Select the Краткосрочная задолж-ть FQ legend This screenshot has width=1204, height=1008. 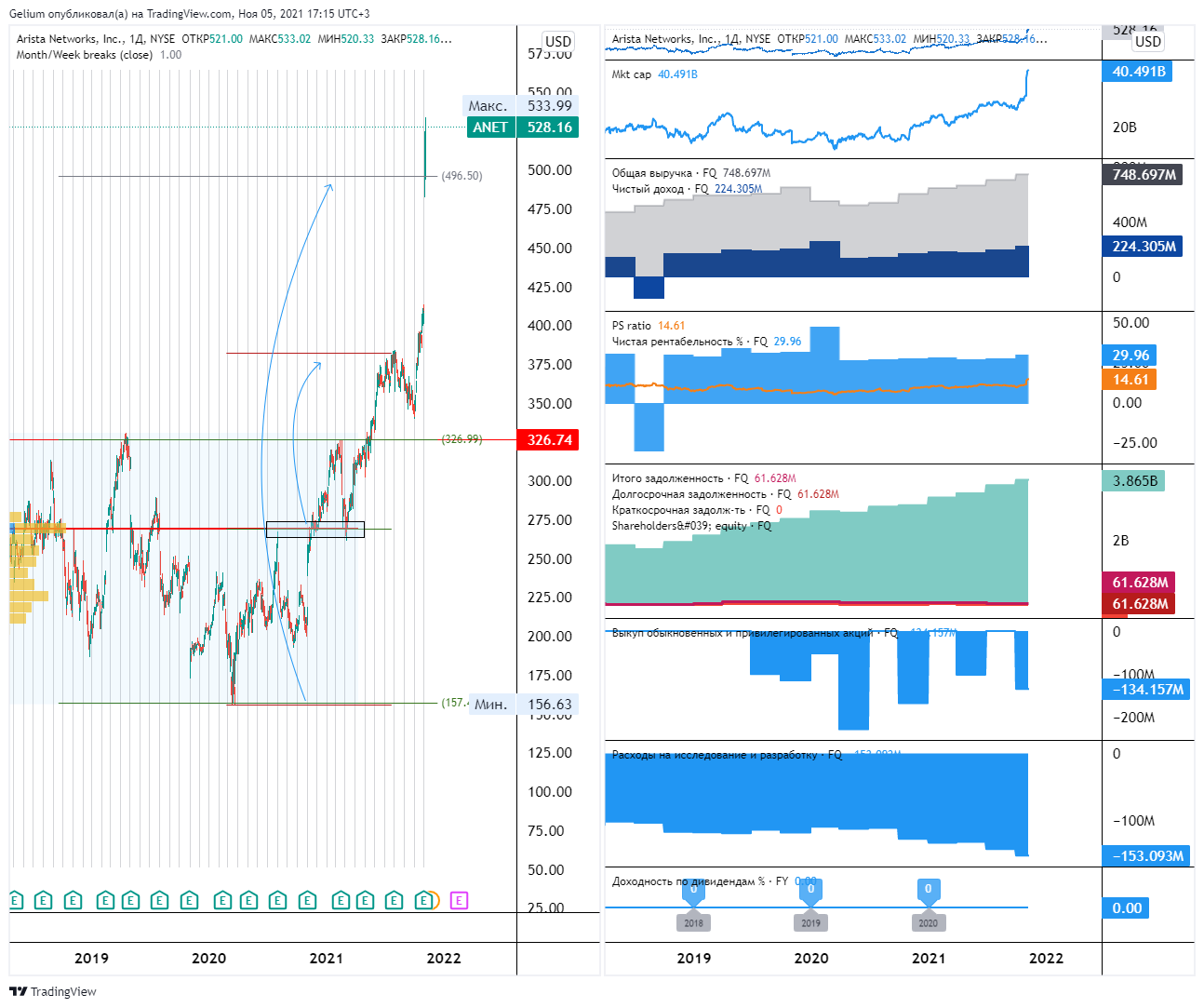tap(697, 510)
